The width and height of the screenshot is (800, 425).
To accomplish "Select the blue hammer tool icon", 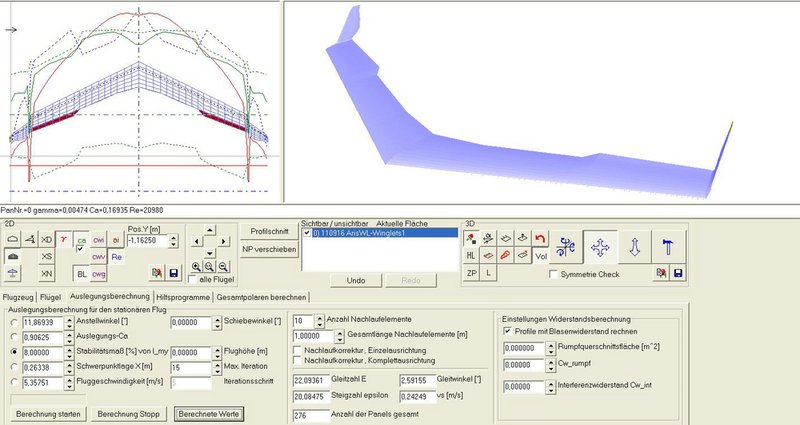I will pyautogui.click(x=668, y=245).
